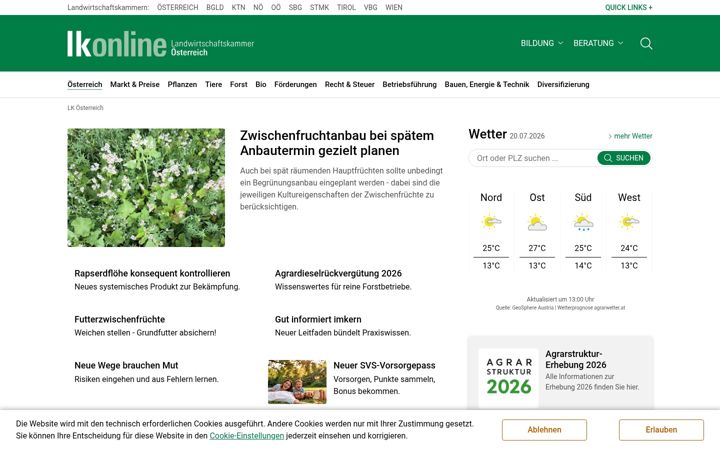Select STMK chamber link
The width and height of the screenshot is (720, 450).
tap(319, 7)
